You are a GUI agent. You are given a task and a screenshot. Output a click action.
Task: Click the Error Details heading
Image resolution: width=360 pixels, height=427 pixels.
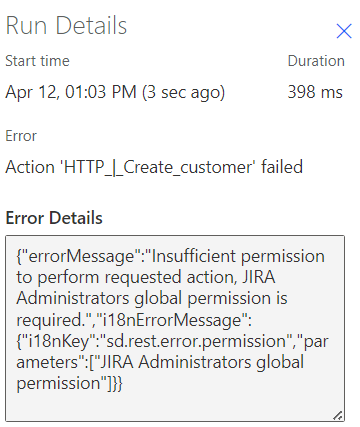[54, 218]
